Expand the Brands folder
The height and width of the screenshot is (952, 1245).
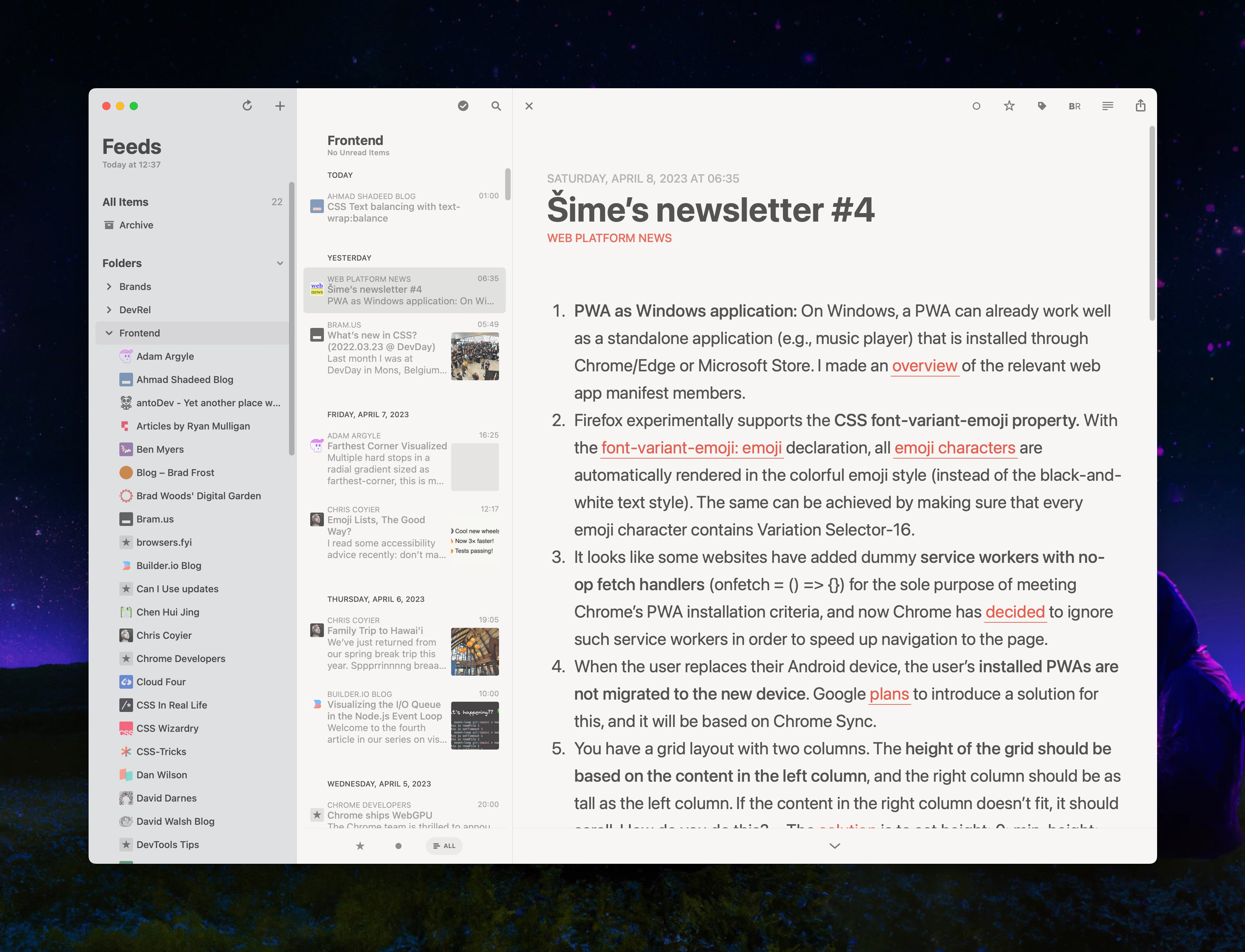(x=109, y=287)
